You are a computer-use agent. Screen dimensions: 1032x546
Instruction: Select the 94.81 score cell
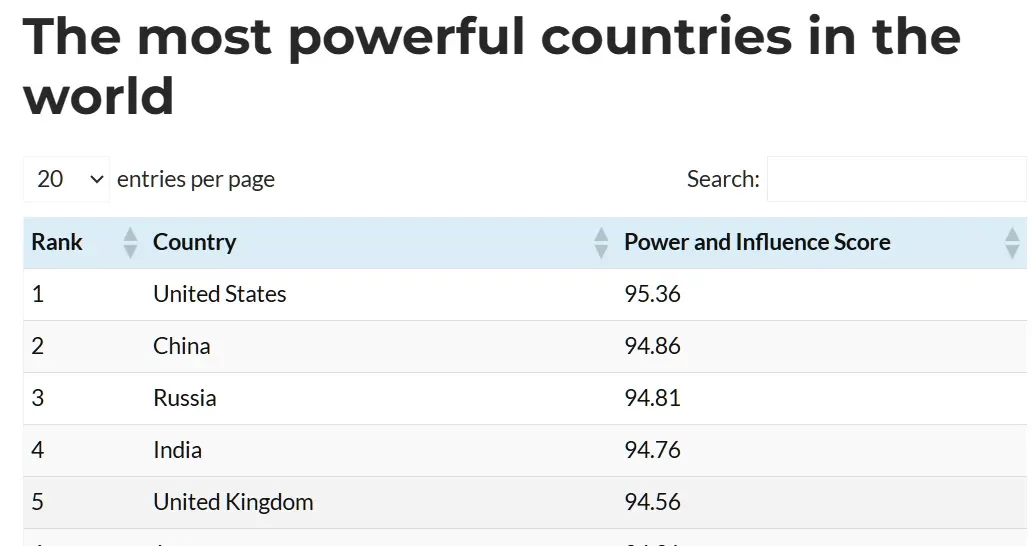(x=652, y=398)
